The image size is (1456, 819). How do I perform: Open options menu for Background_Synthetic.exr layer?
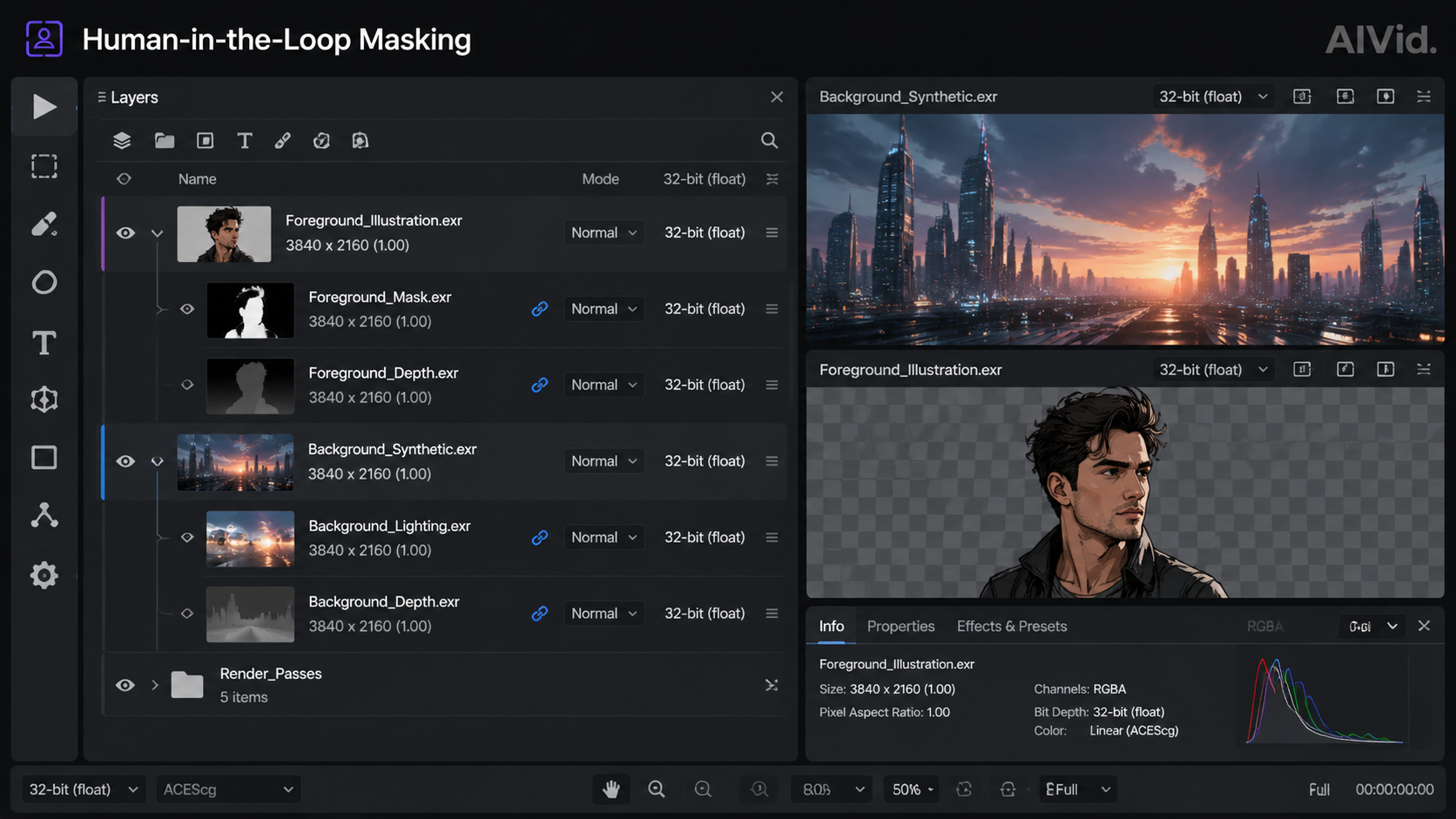point(772,461)
